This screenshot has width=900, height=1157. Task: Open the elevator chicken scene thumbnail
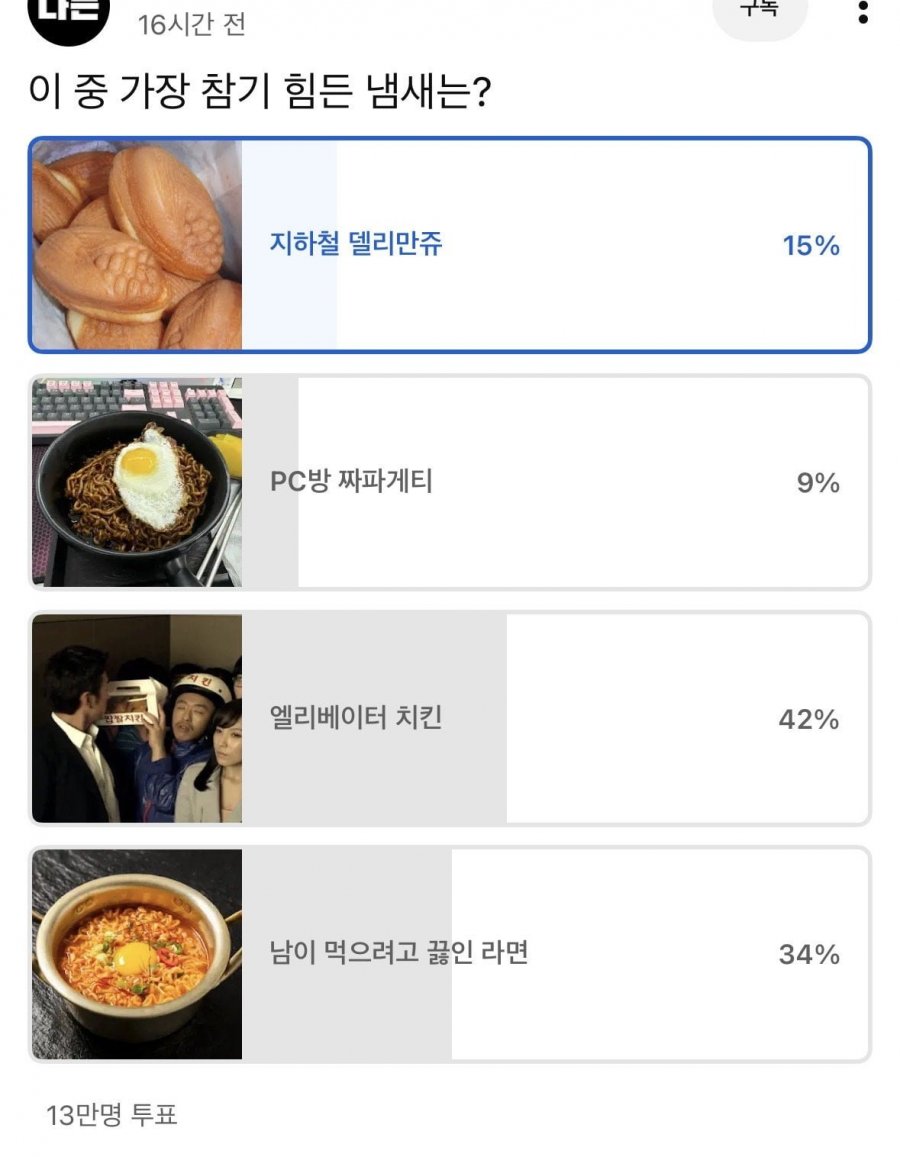click(x=137, y=718)
